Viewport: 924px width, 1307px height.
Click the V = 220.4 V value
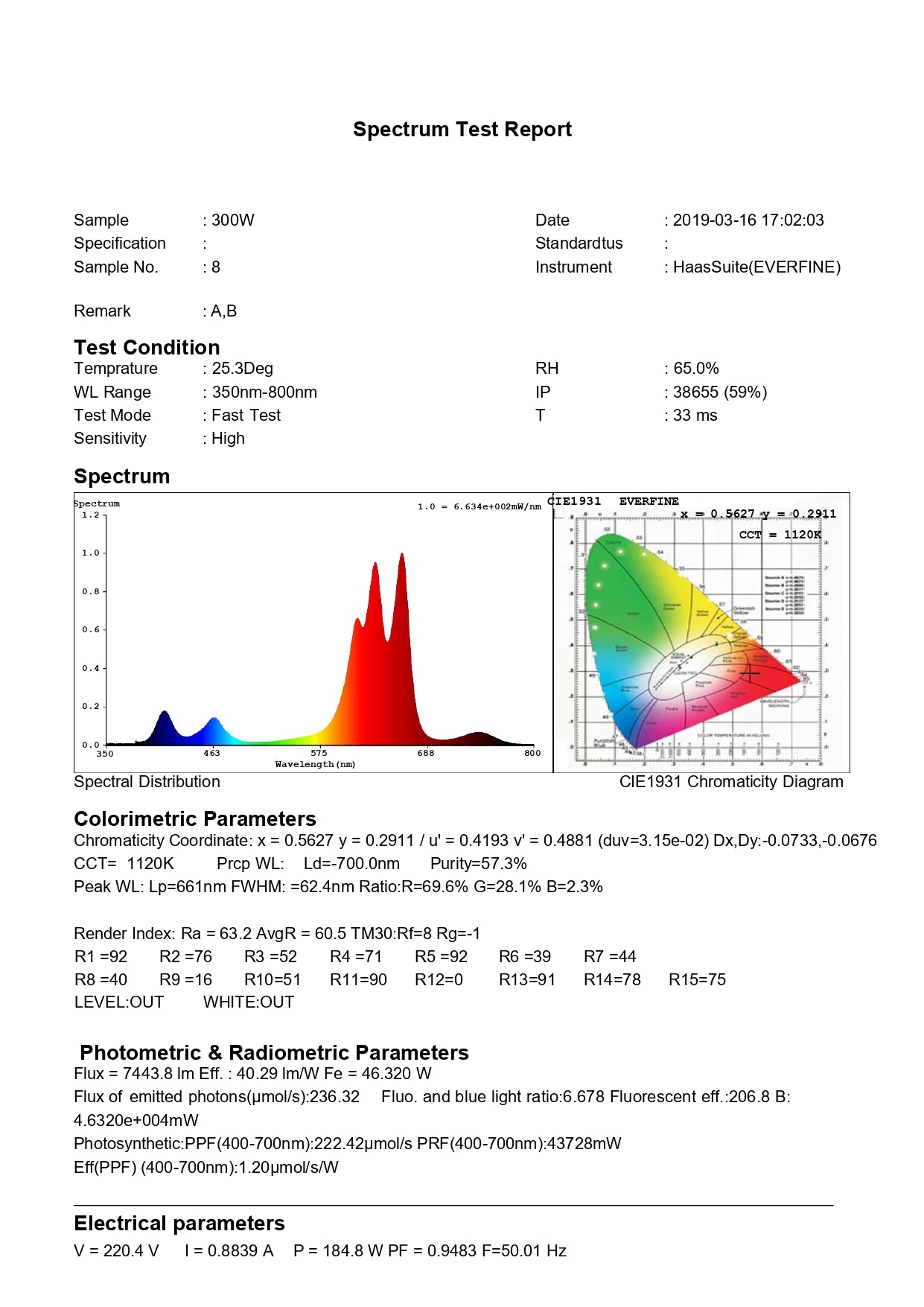pyautogui.click(x=117, y=1251)
